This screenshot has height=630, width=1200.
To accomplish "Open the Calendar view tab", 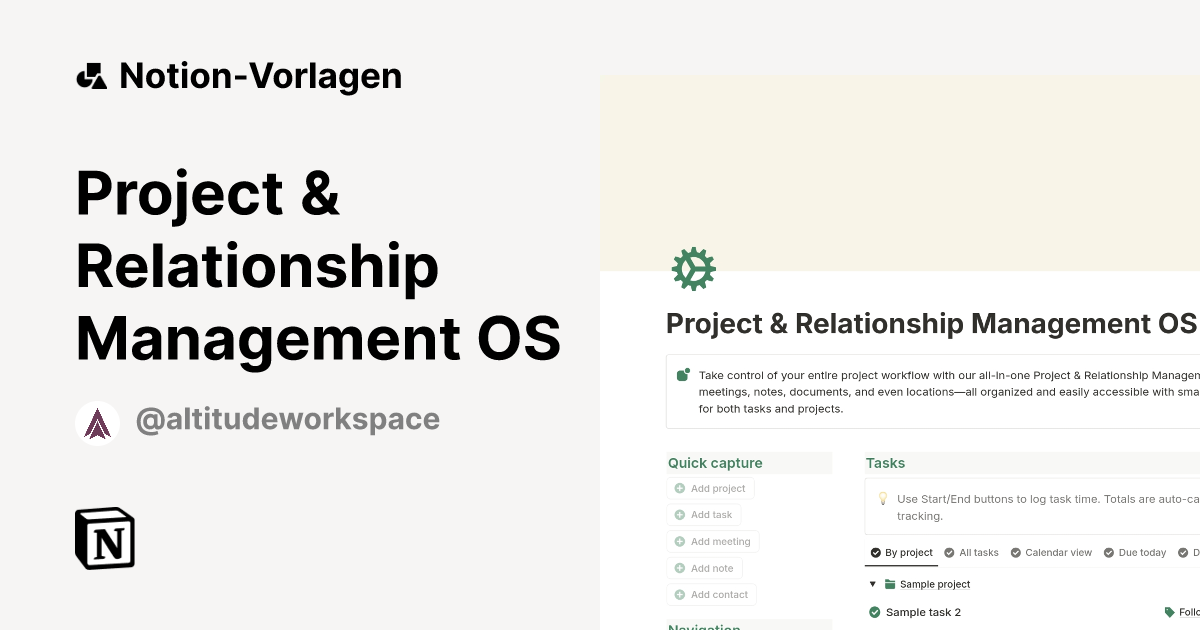I will click(x=1051, y=552).
